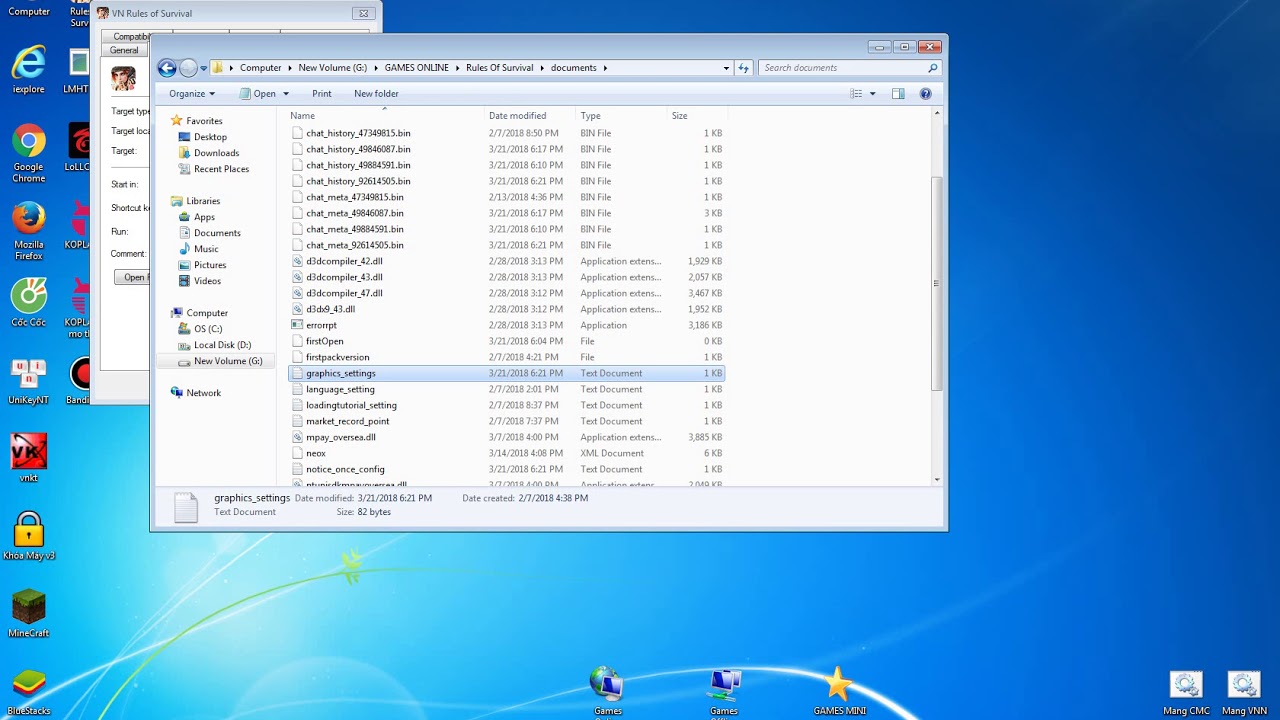Launch the MineCraft desktop shortcut
1280x720 pixels.
click(x=28, y=613)
